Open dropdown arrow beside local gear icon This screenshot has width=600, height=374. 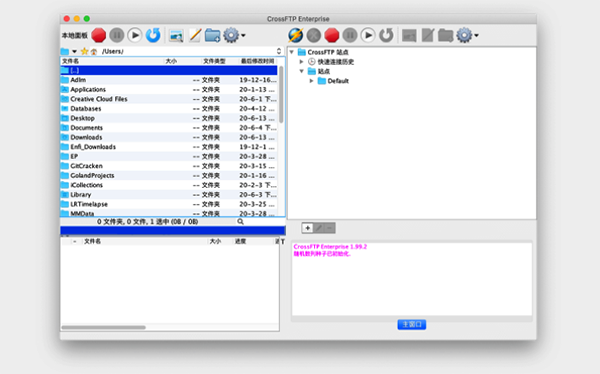(243, 36)
